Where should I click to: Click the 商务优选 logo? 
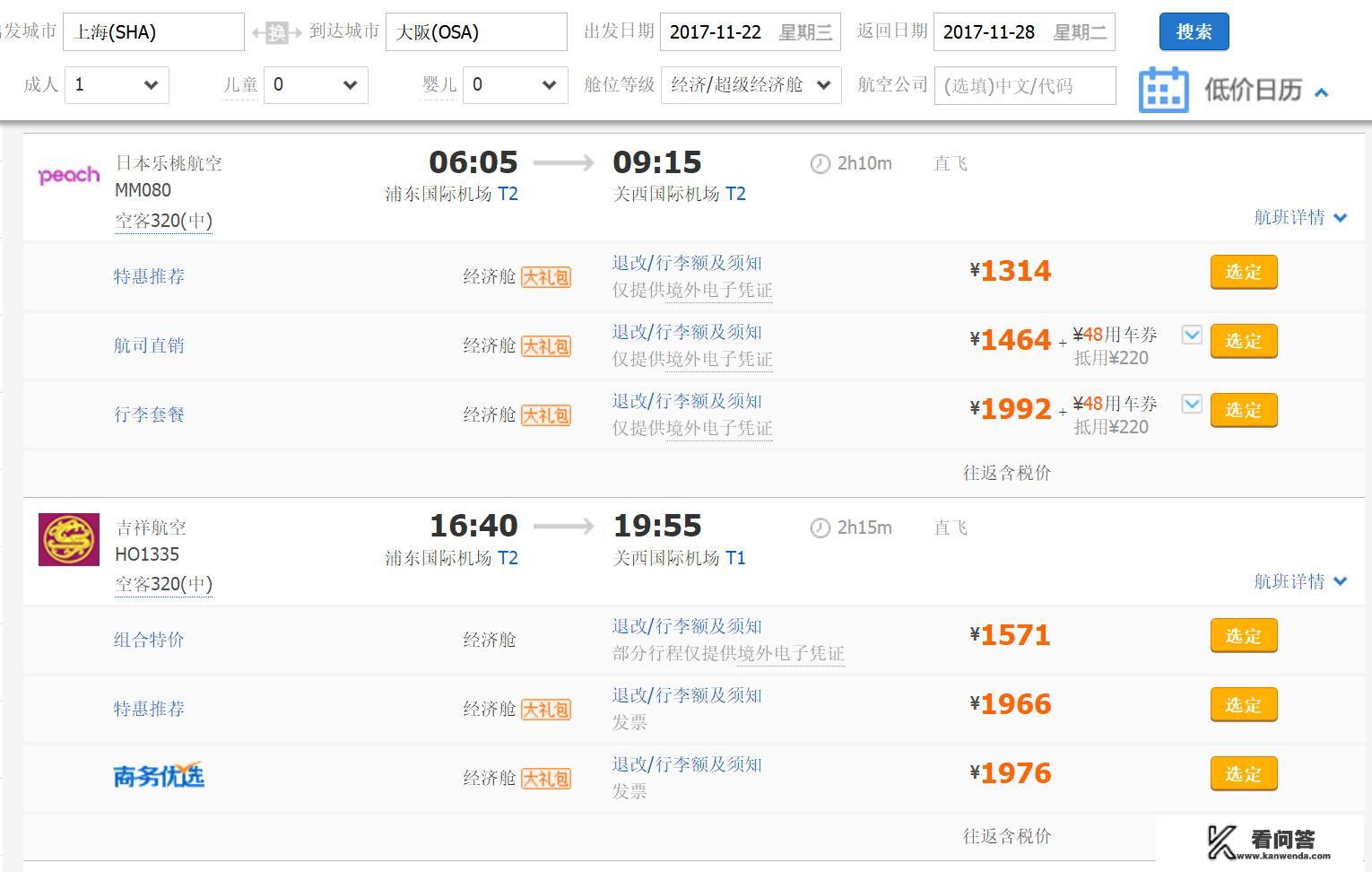(159, 776)
